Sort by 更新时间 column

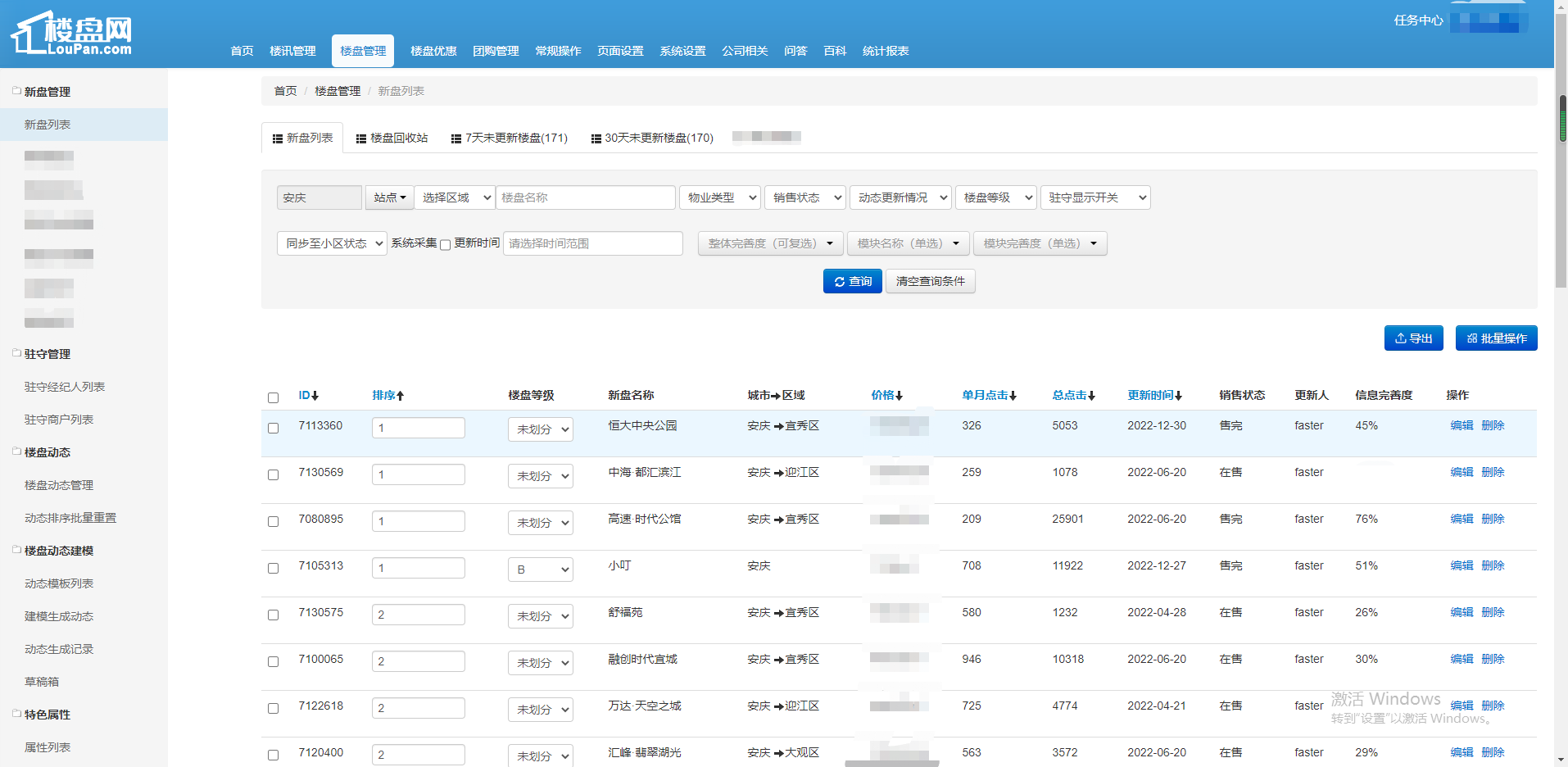(1154, 395)
